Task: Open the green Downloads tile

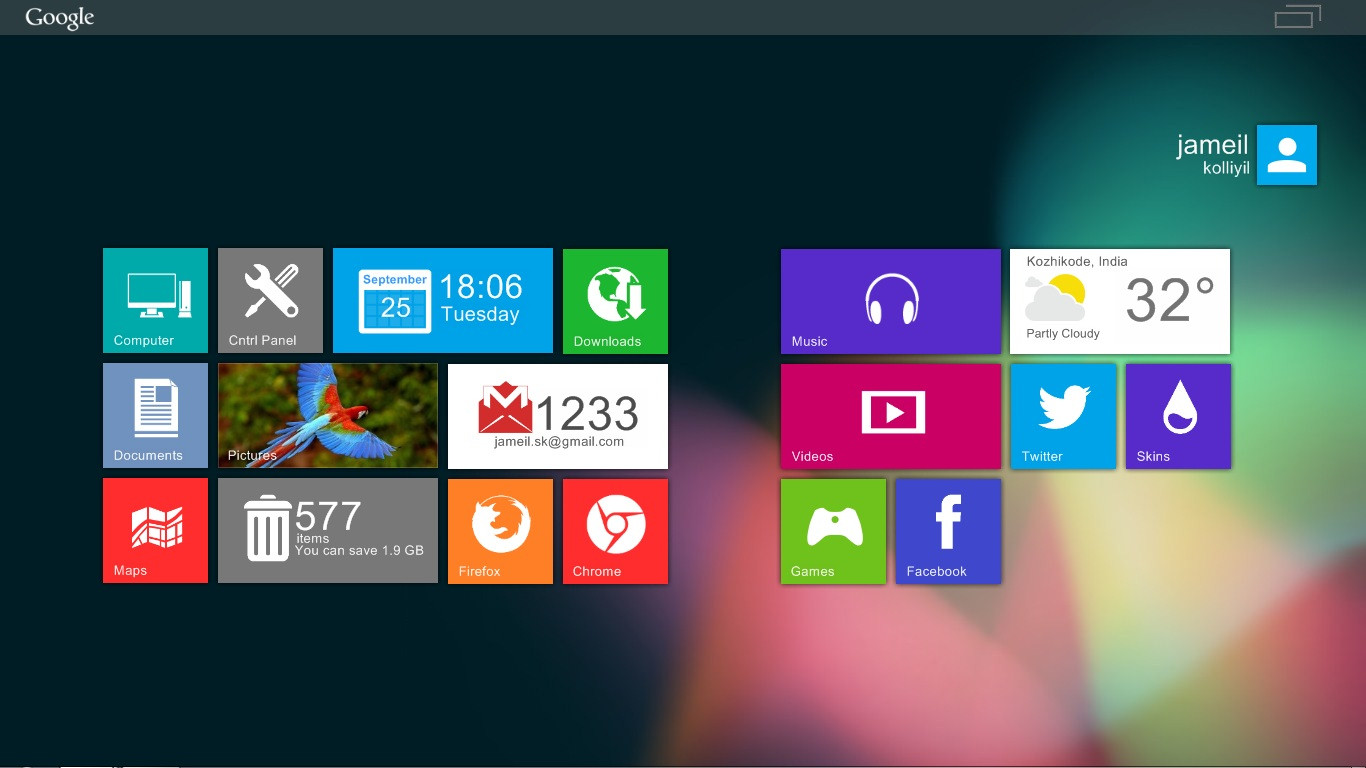Action: [x=615, y=301]
